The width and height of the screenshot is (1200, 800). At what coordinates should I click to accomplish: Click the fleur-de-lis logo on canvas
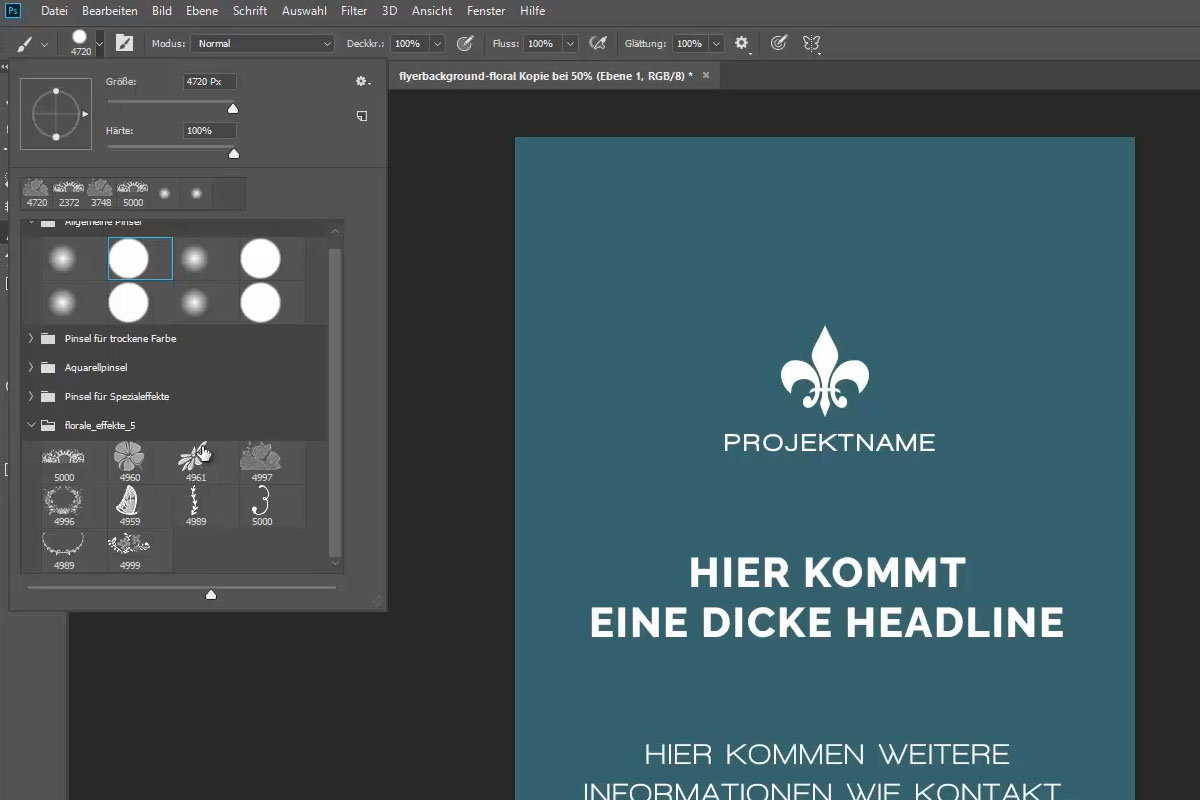825,370
